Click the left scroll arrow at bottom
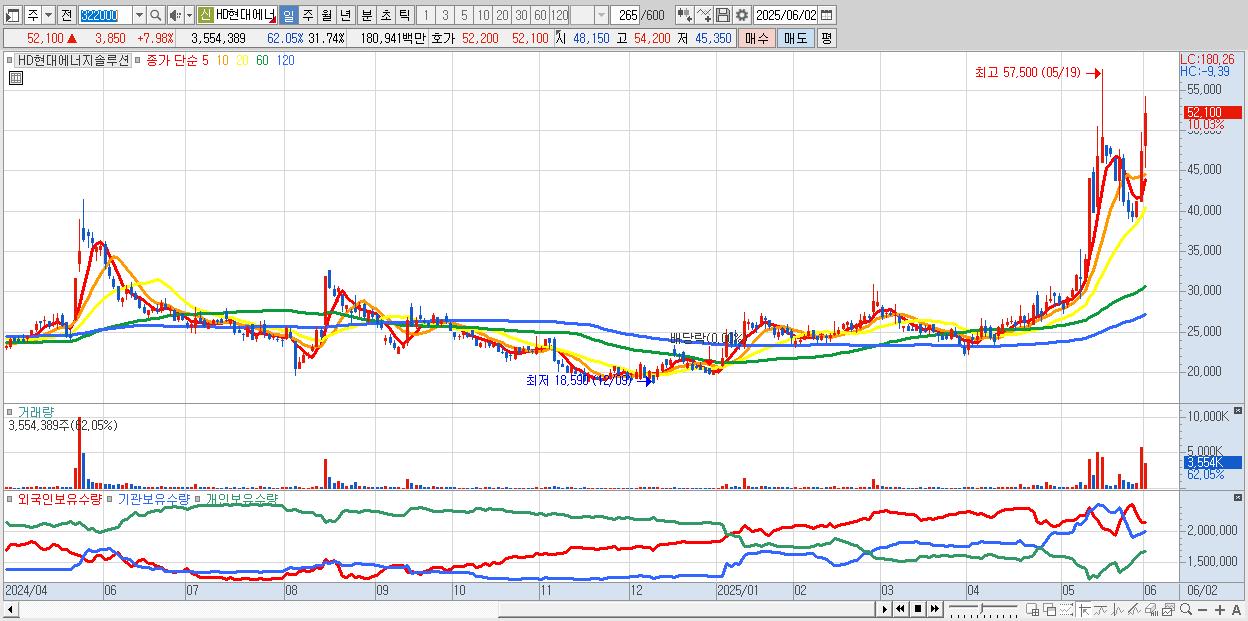This screenshot has width=1248, height=621. (x=10, y=609)
